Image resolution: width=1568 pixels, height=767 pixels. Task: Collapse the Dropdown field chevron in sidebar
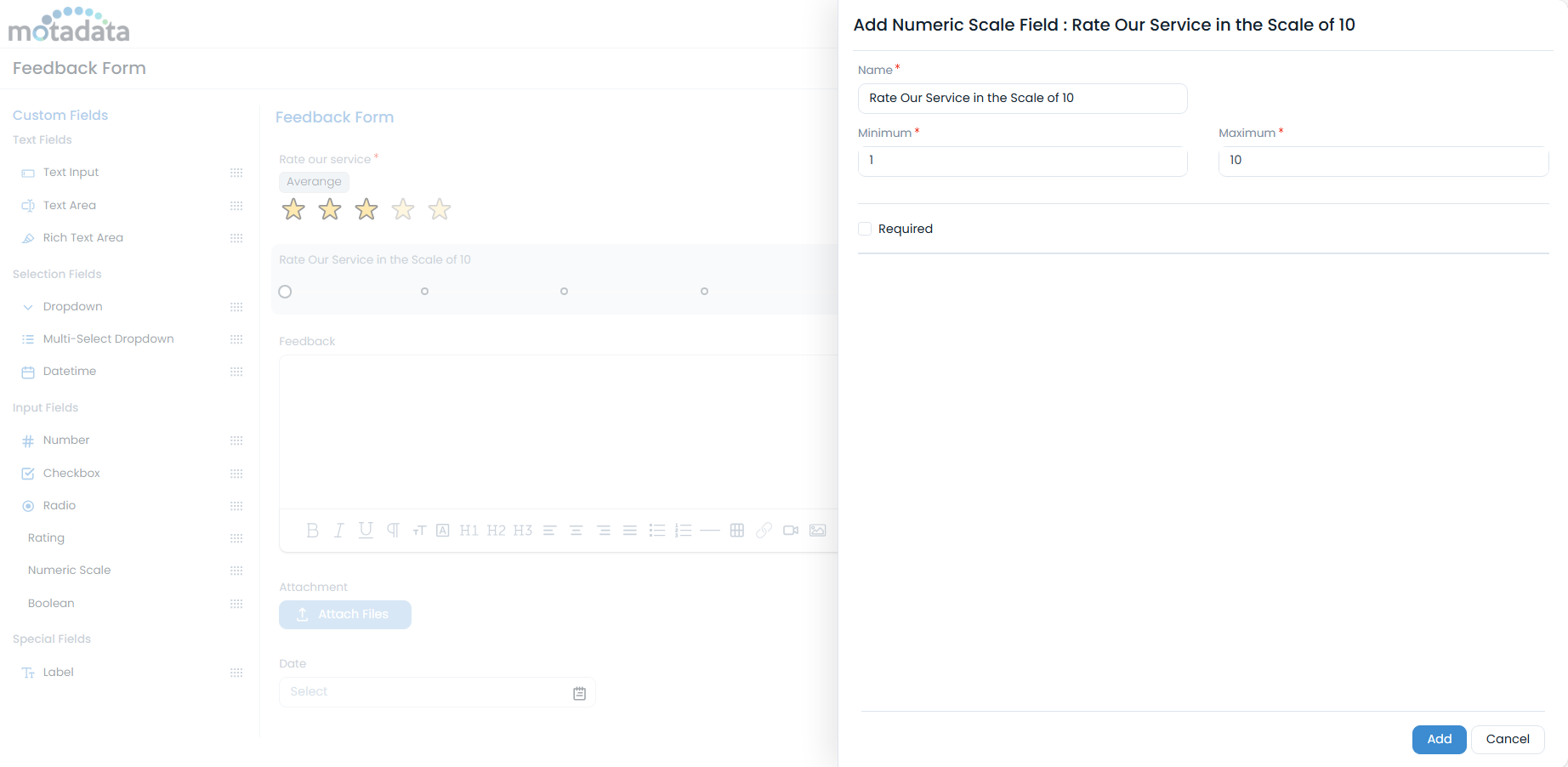pyautogui.click(x=27, y=306)
